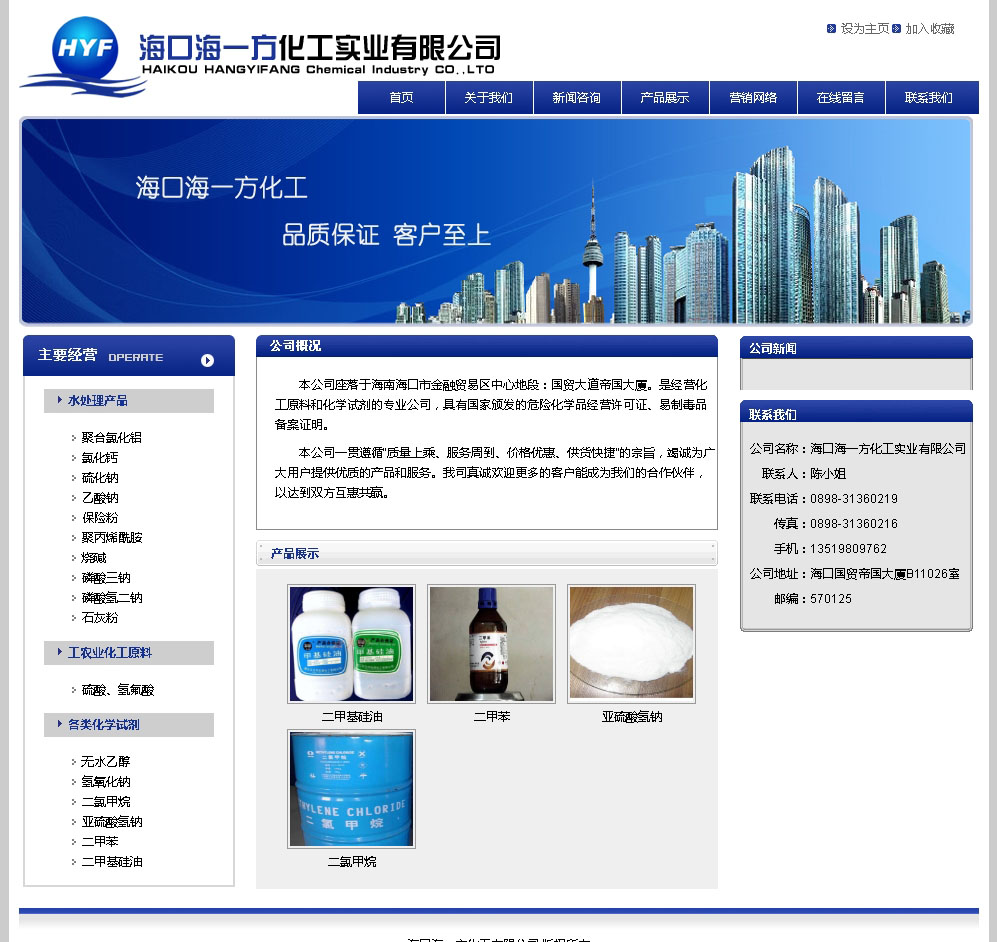Open the 保险粉 sidebar link
The height and width of the screenshot is (942, 997).
[100, 517]
